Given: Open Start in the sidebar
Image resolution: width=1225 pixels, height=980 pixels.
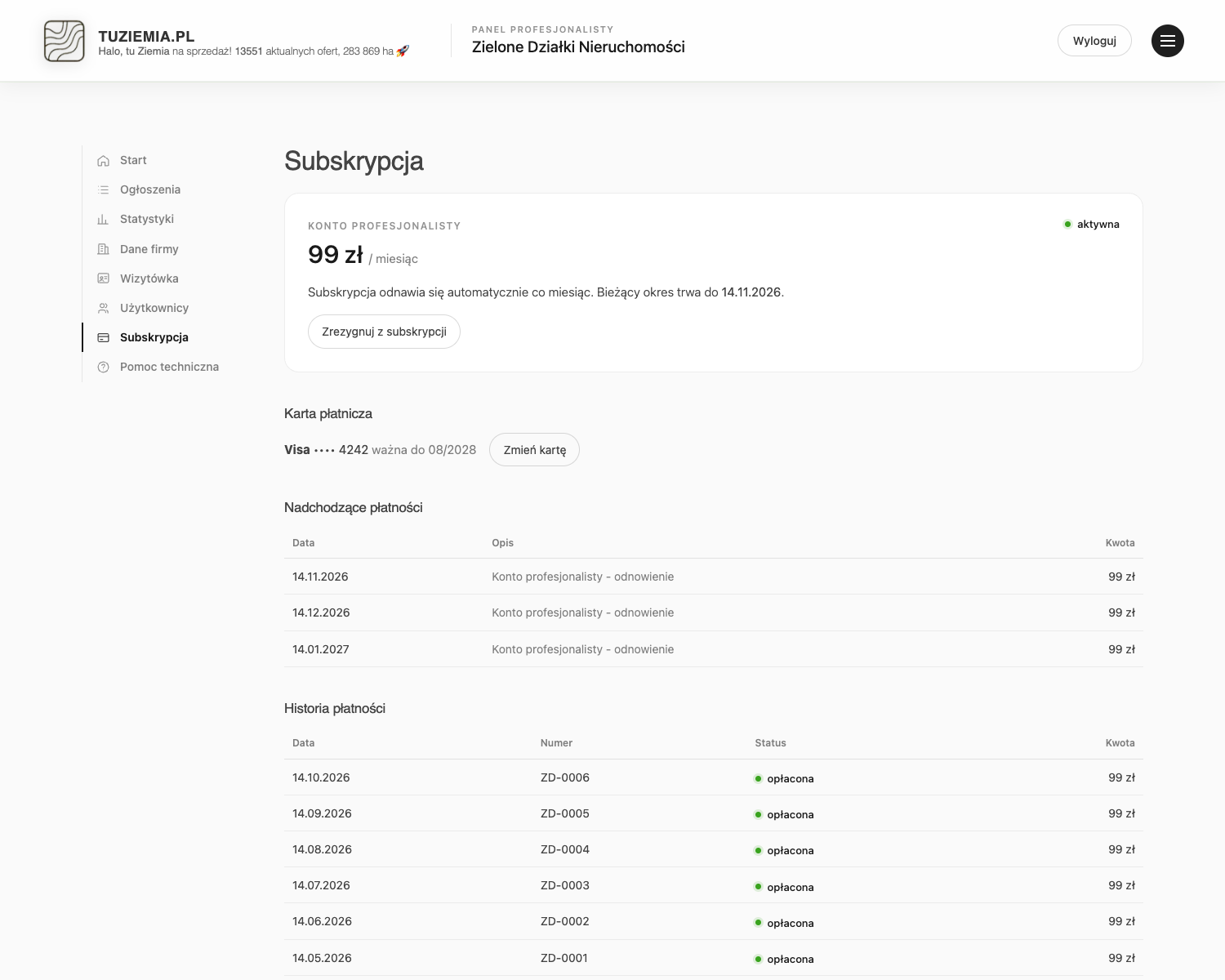Looking at the screenshot, I should click(x=133, y=160).
